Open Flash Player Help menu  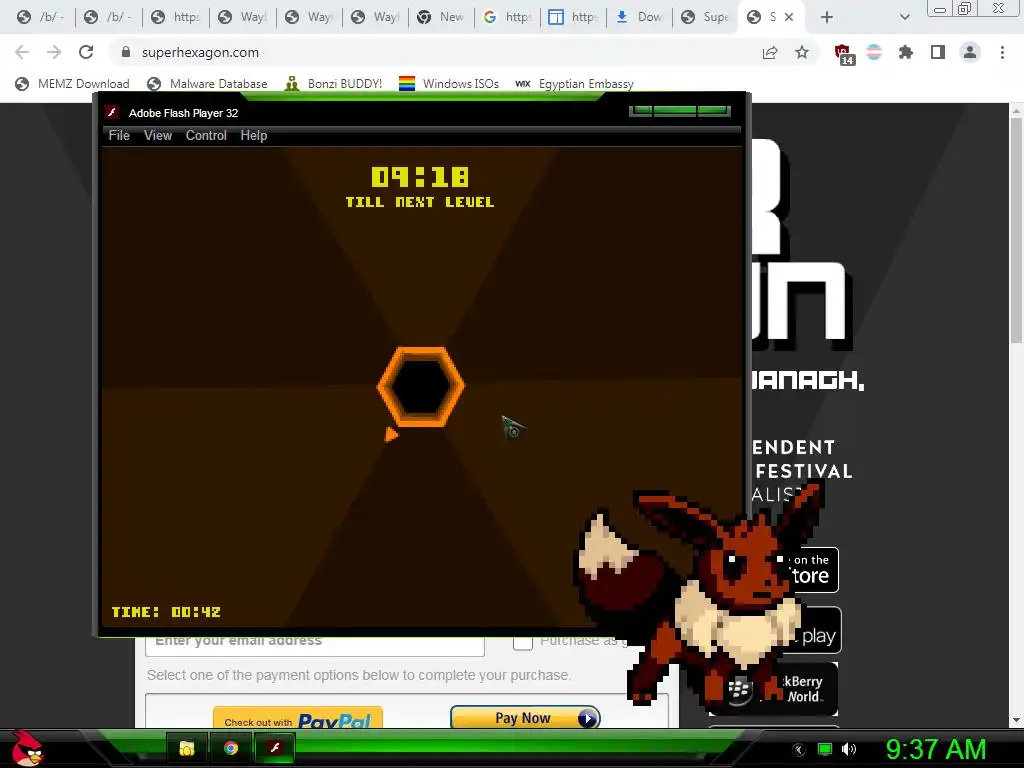253,135
